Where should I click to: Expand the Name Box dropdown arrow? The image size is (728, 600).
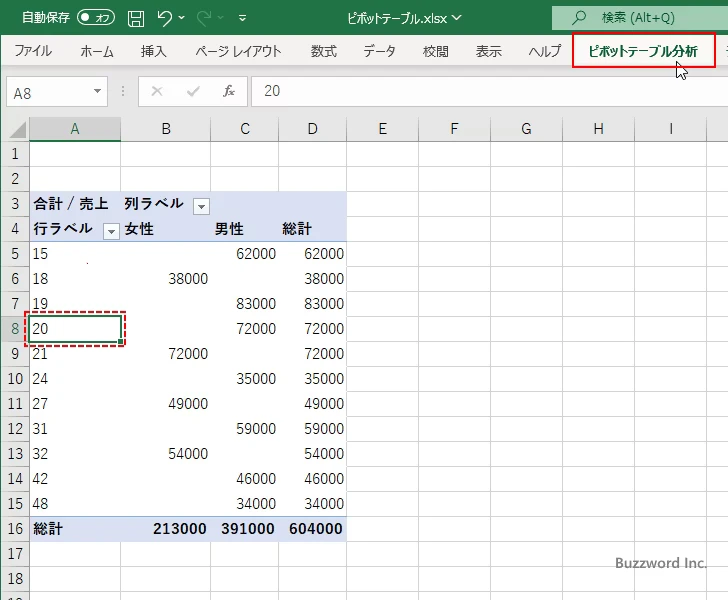(98, 91)
